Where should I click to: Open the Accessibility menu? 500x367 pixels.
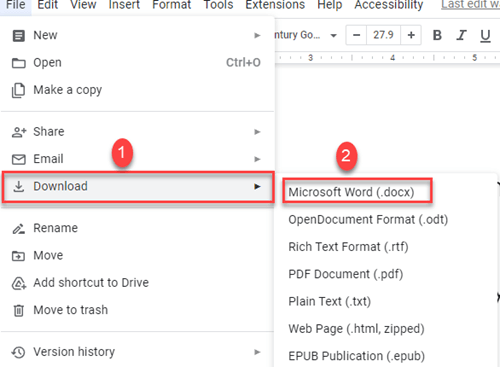coord(389,5)
